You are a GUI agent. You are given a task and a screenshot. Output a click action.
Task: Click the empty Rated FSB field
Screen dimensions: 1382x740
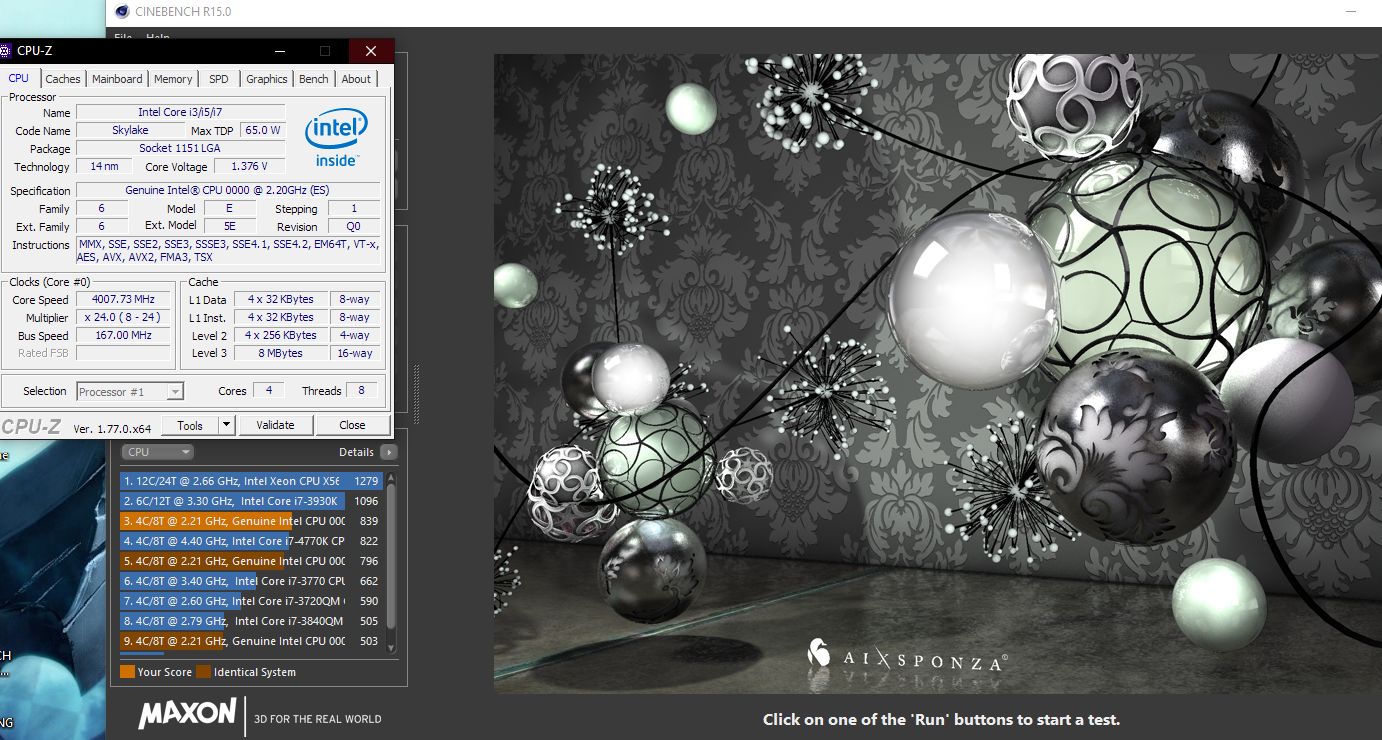point(123,354)
